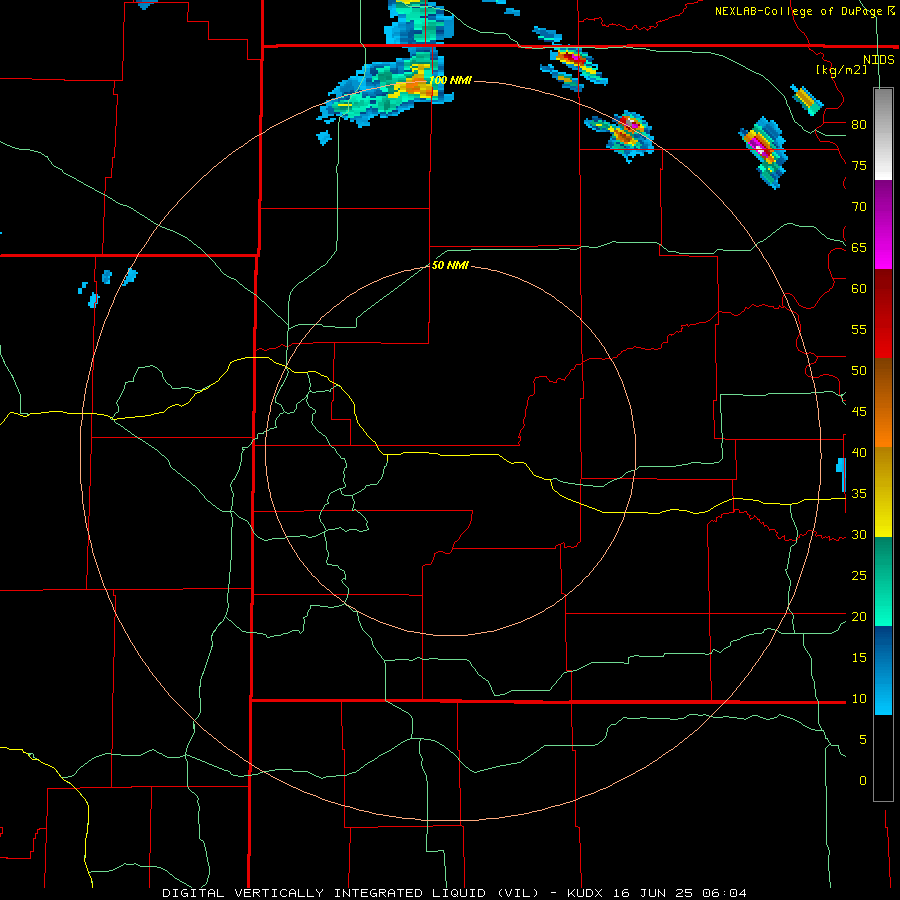This screenshot has width=900, height=900.
Task: Click the legend value 65
Action: click(x=859, y=248)
